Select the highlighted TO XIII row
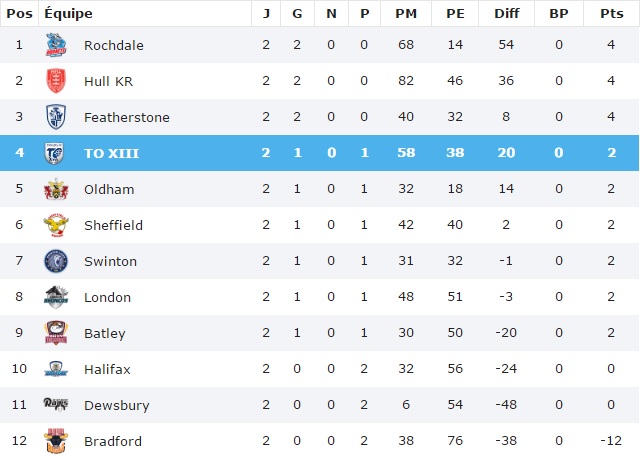The height and width of the screenshot is (461, 640). click(x=320, y=153)
